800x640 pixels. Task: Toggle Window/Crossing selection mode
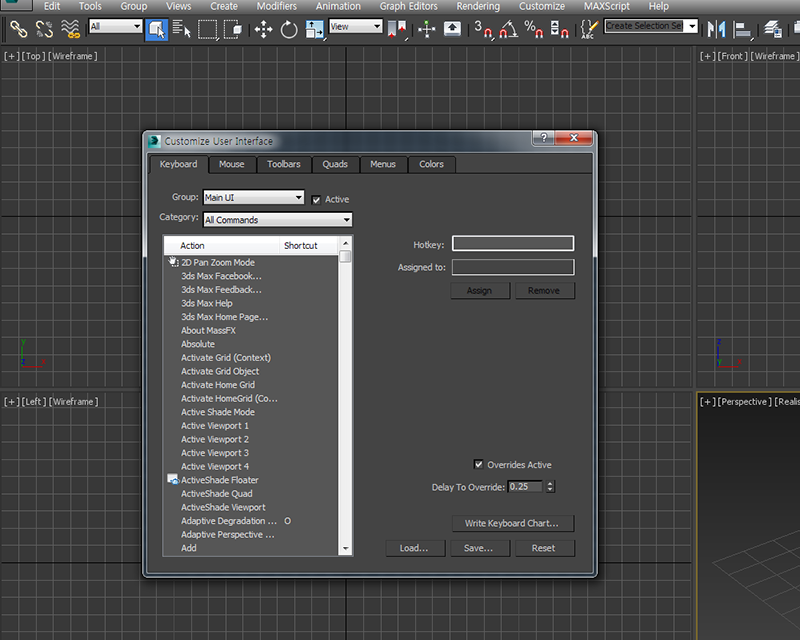coord(233,29)
